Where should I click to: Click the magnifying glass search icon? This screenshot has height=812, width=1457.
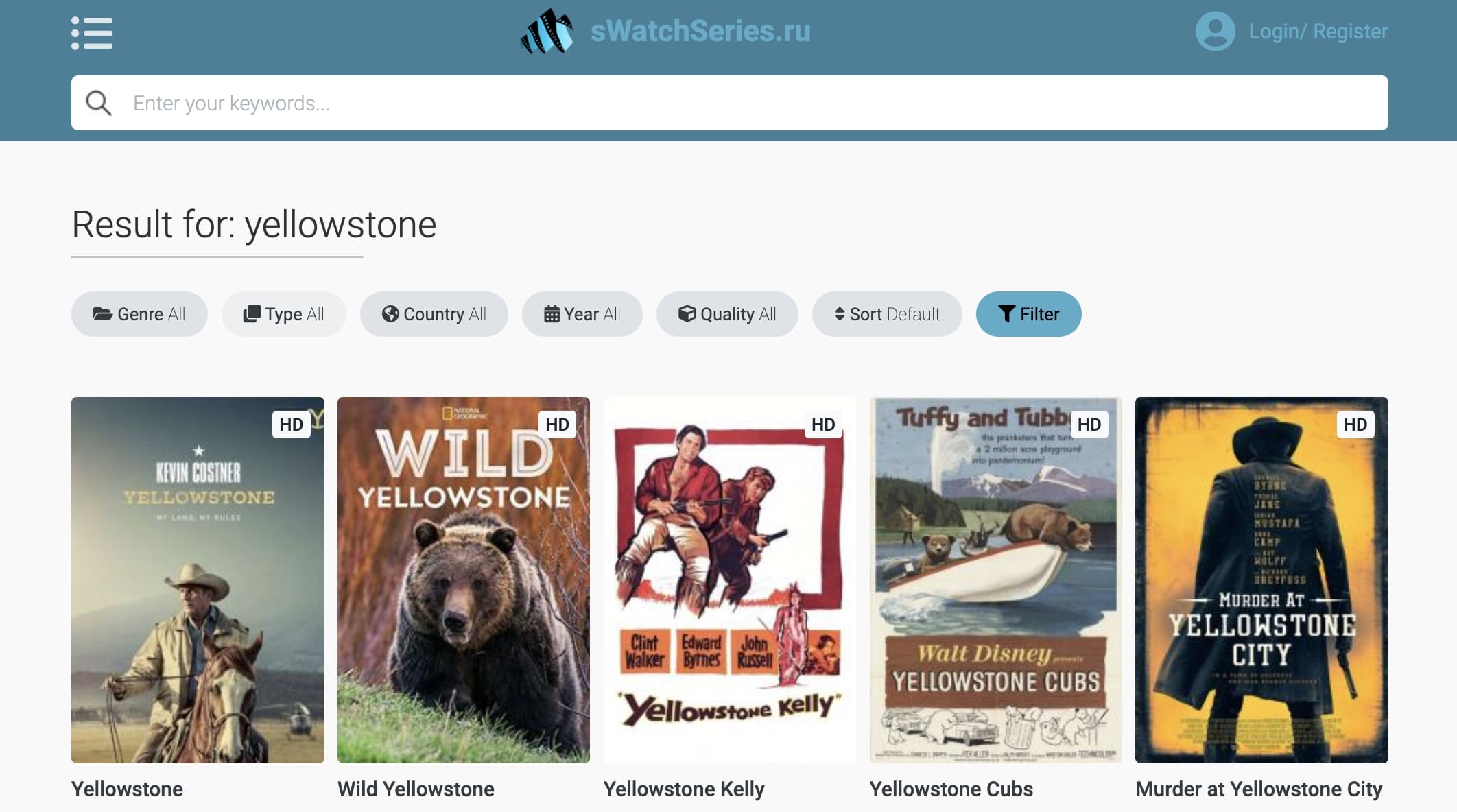pos(99,103)
